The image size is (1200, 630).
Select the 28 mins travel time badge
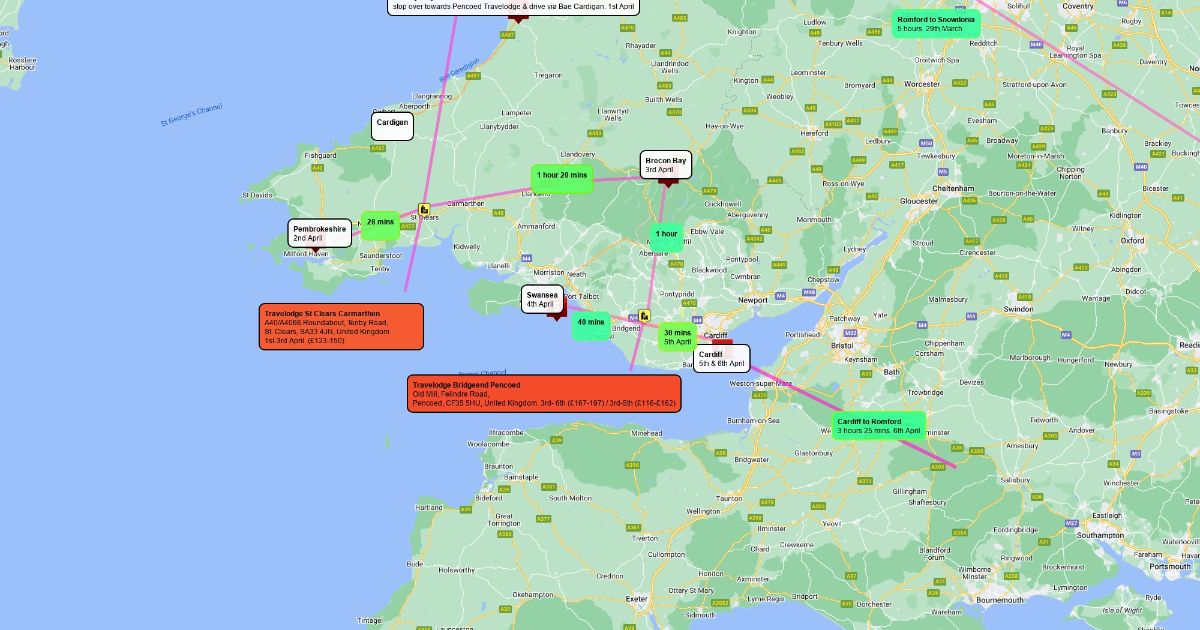pos(380,225)
